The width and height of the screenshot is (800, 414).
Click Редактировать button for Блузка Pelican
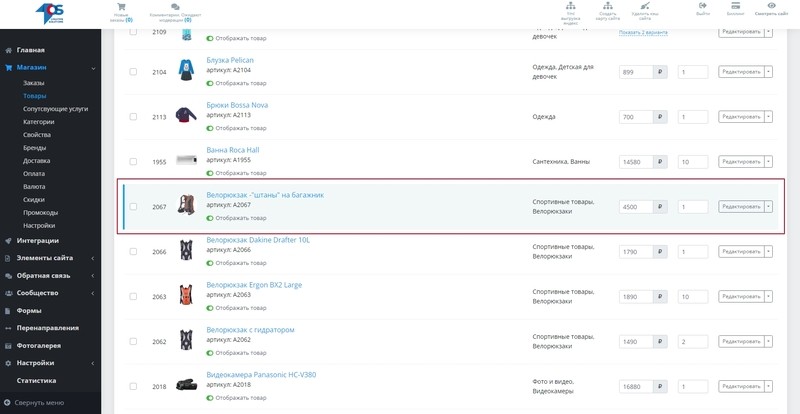741,72
